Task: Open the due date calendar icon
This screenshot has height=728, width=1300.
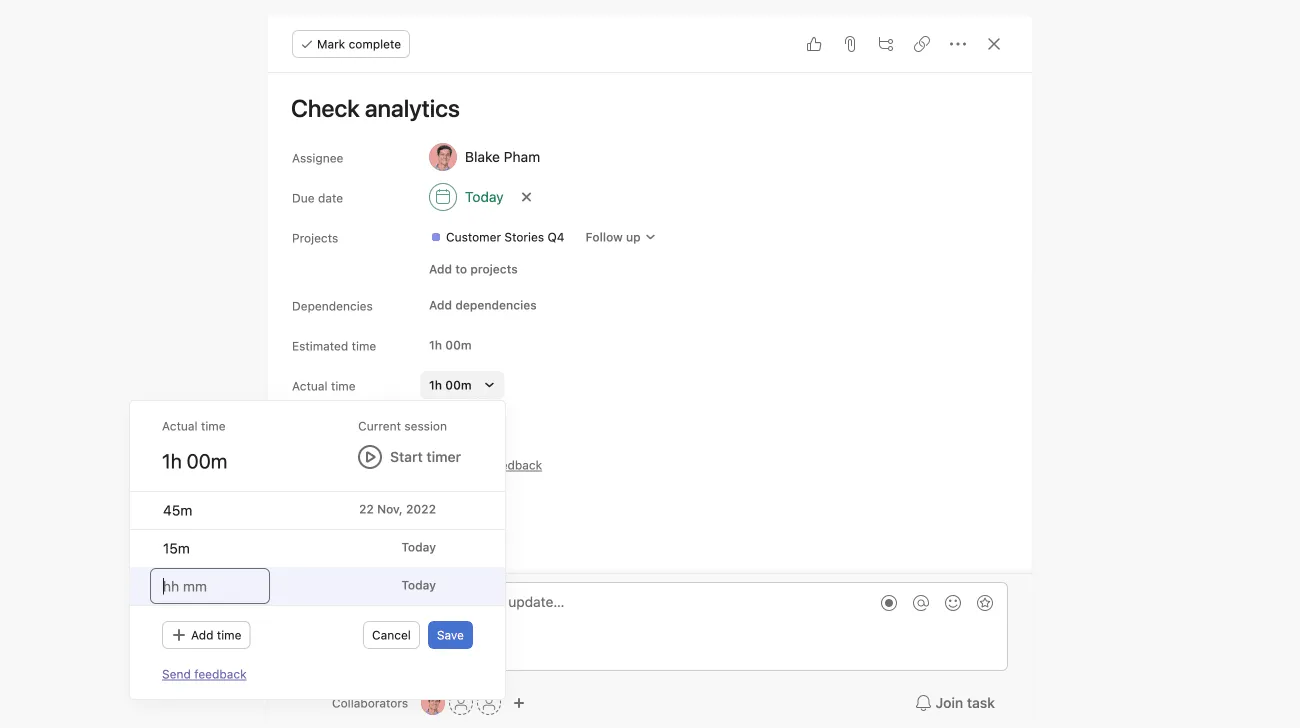Action: tap(442, 197)
